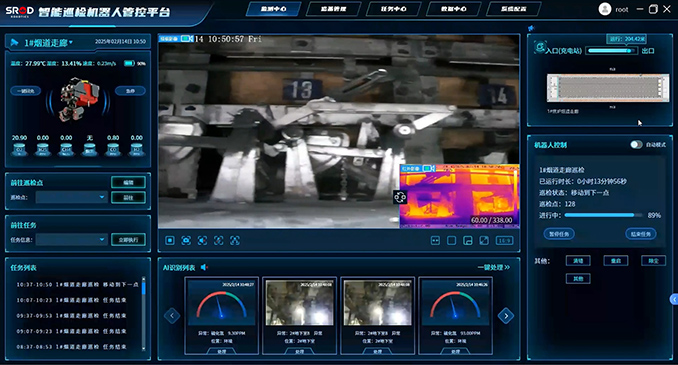Click the 暂停任务 pause task button

point(559,234)
